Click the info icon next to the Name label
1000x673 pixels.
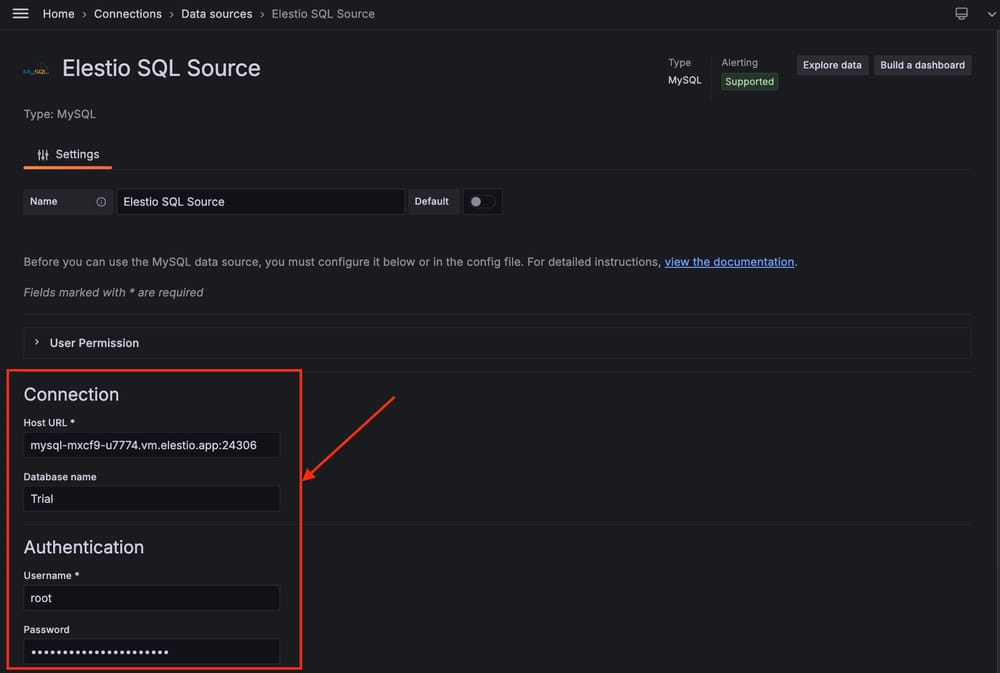(101, 201)
